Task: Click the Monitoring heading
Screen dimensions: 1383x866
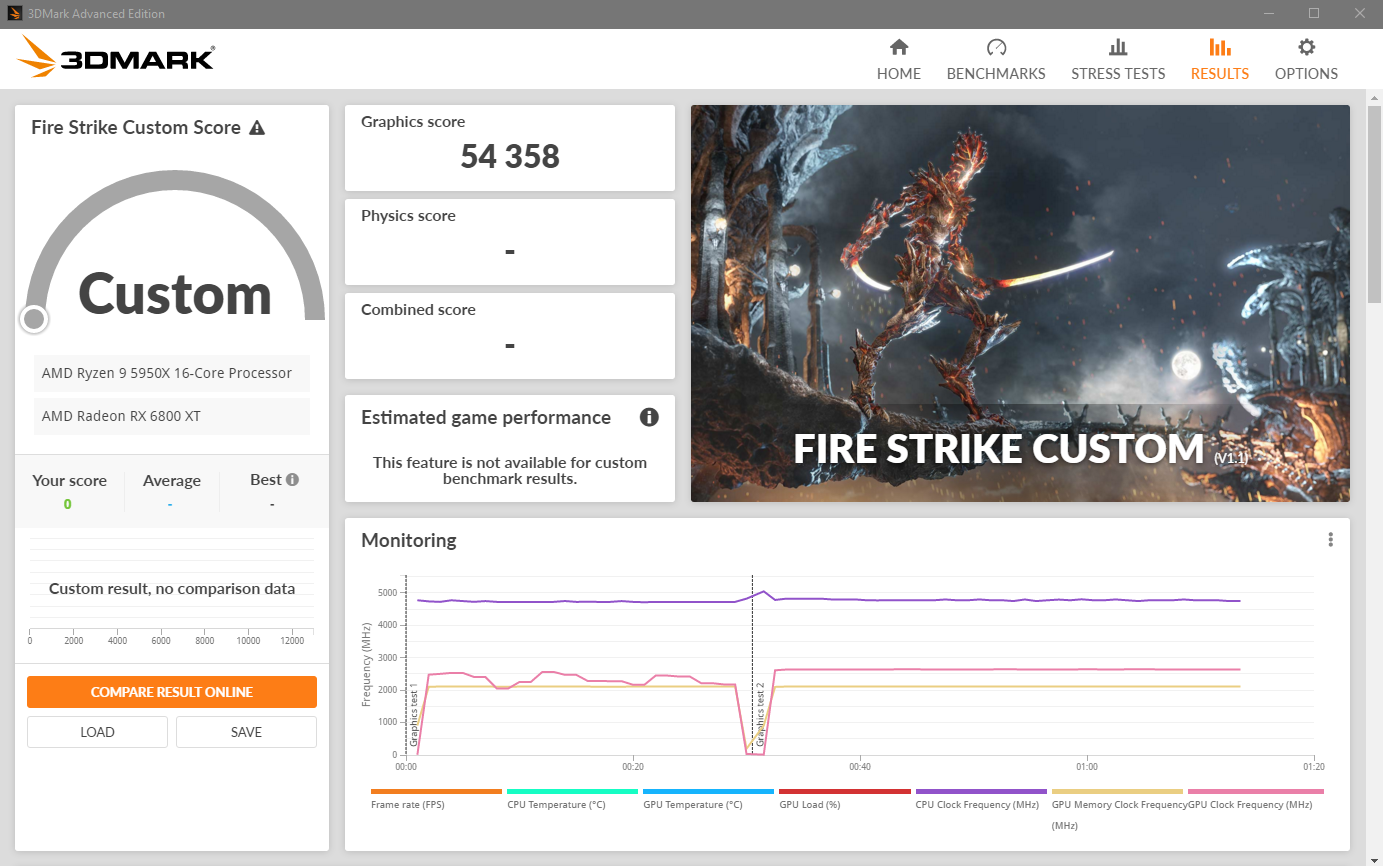Action: coord(409,540)
